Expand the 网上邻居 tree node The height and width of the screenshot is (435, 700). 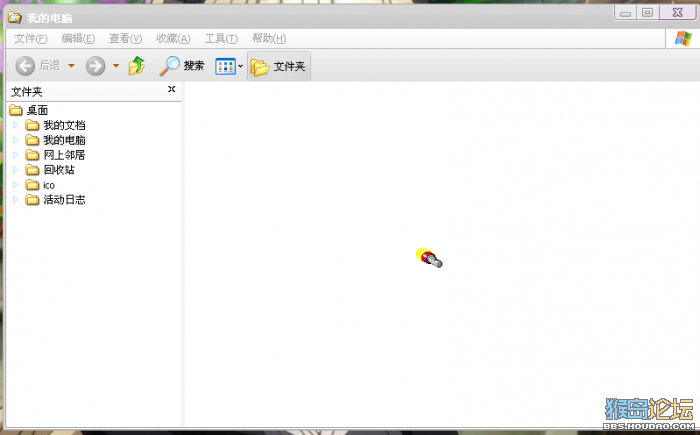[x=15, y=155]
